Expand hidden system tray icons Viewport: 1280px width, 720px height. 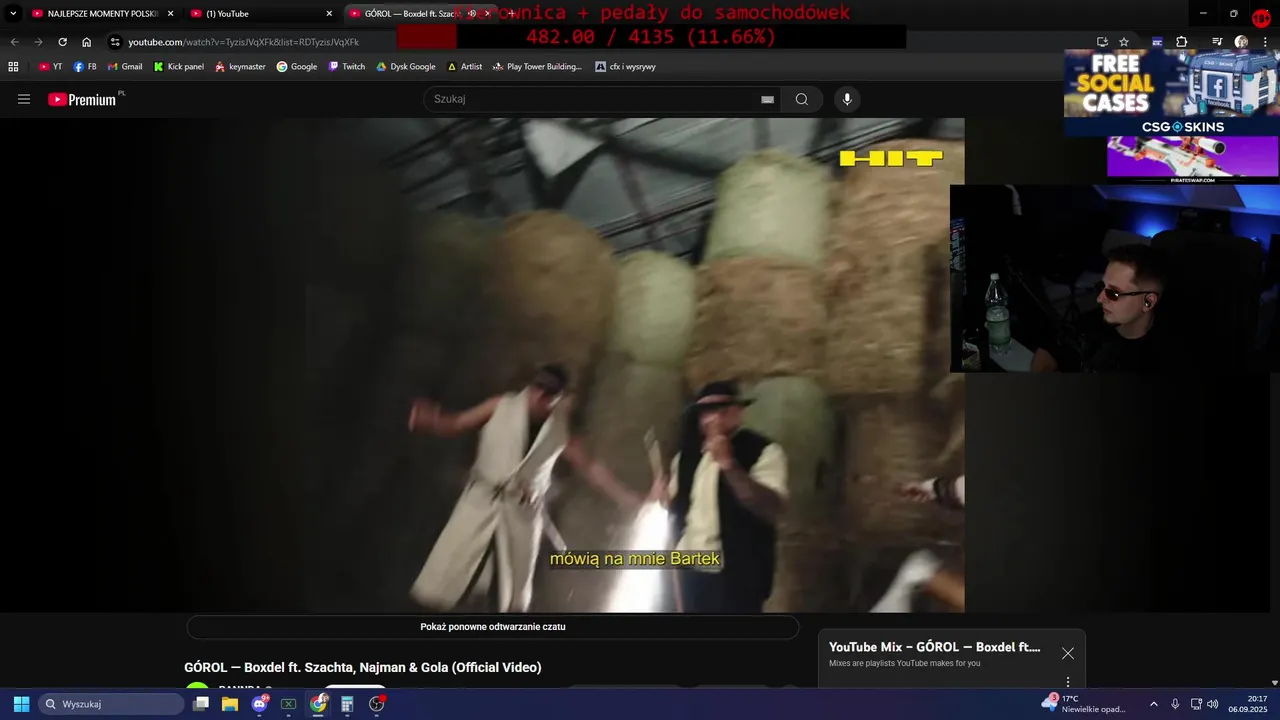(1153, 704)
